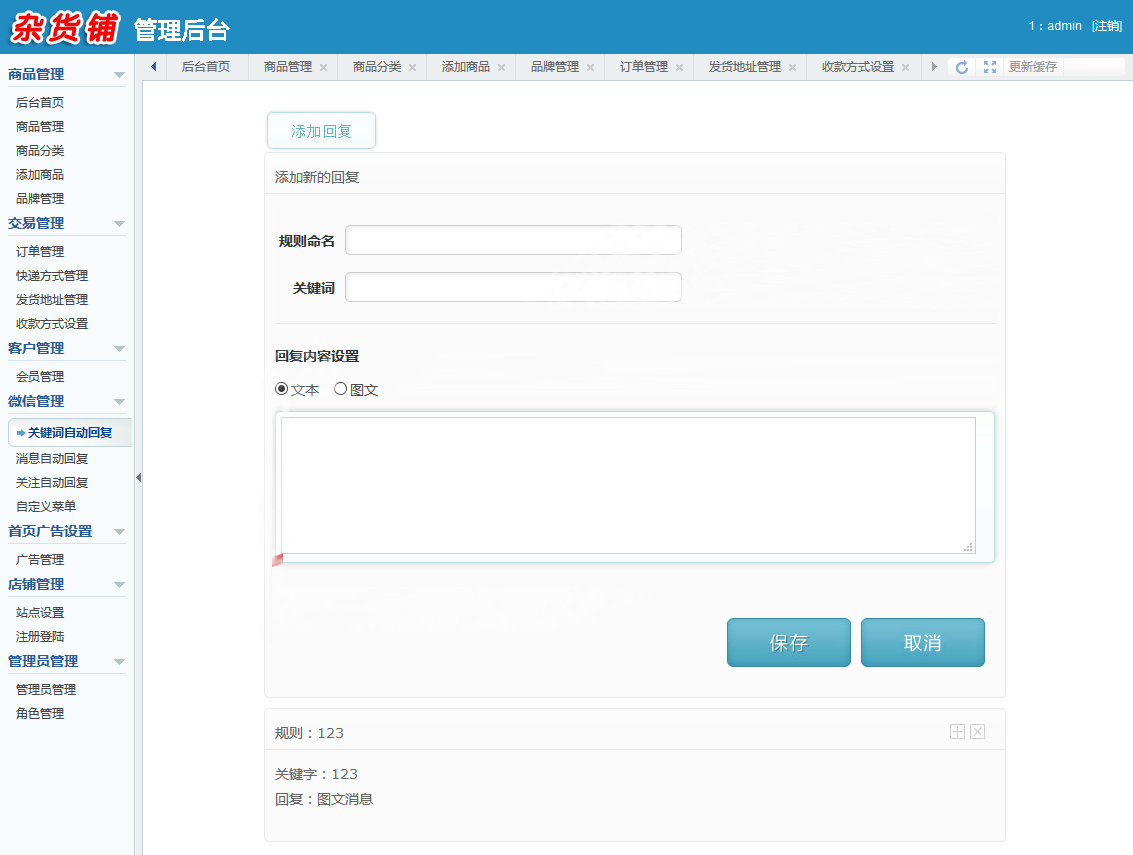
Task: Click the refresh icon in tab bar
Action: (962, 67)
